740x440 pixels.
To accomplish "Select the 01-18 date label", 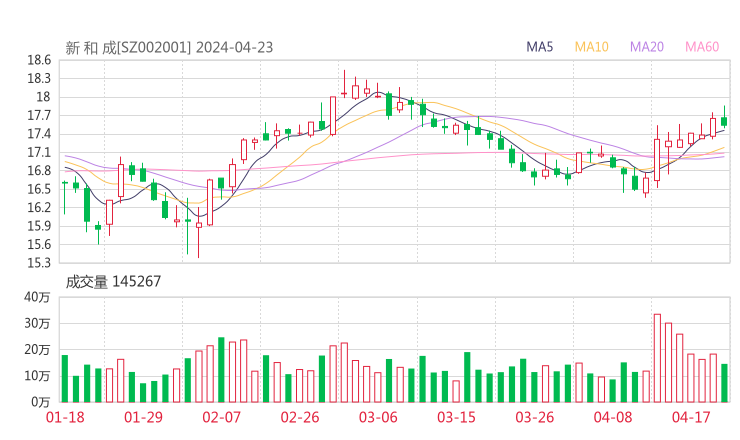I will tap(65, 417).
